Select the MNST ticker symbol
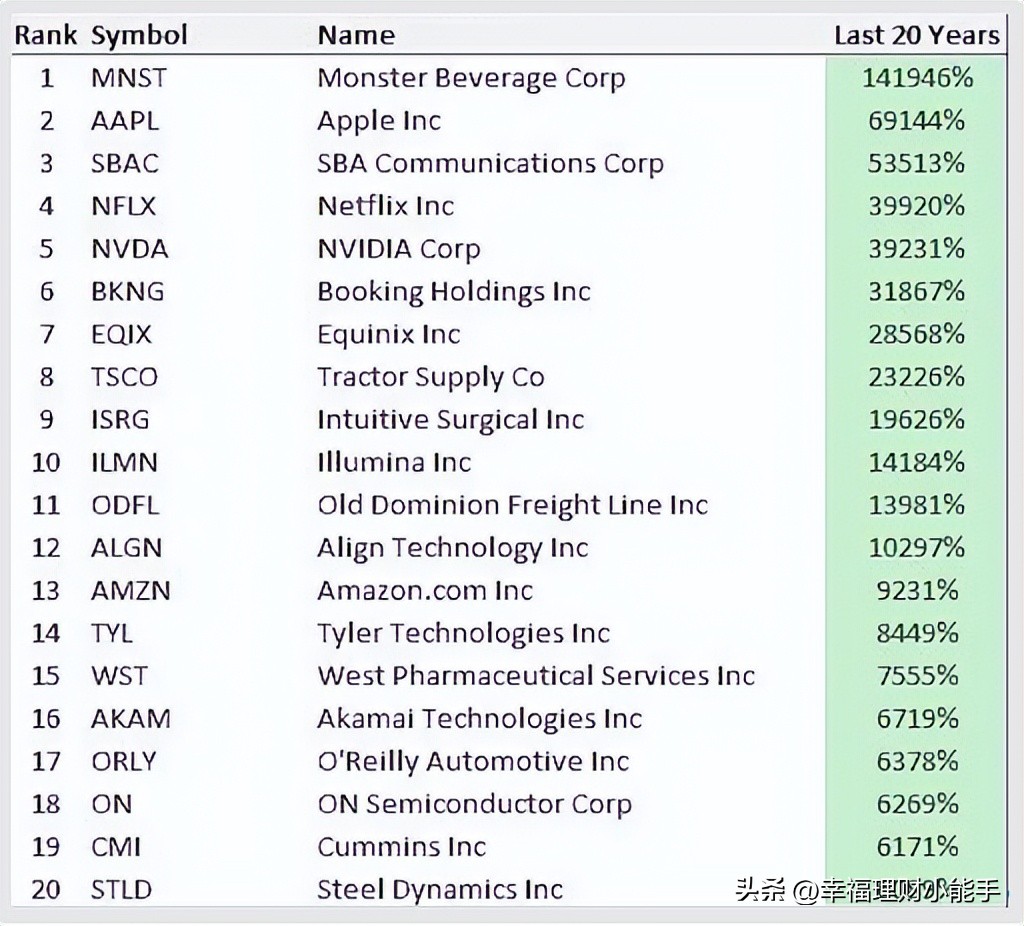The width and height of the screenshot is (1024, 926). [x=129, y=78]
